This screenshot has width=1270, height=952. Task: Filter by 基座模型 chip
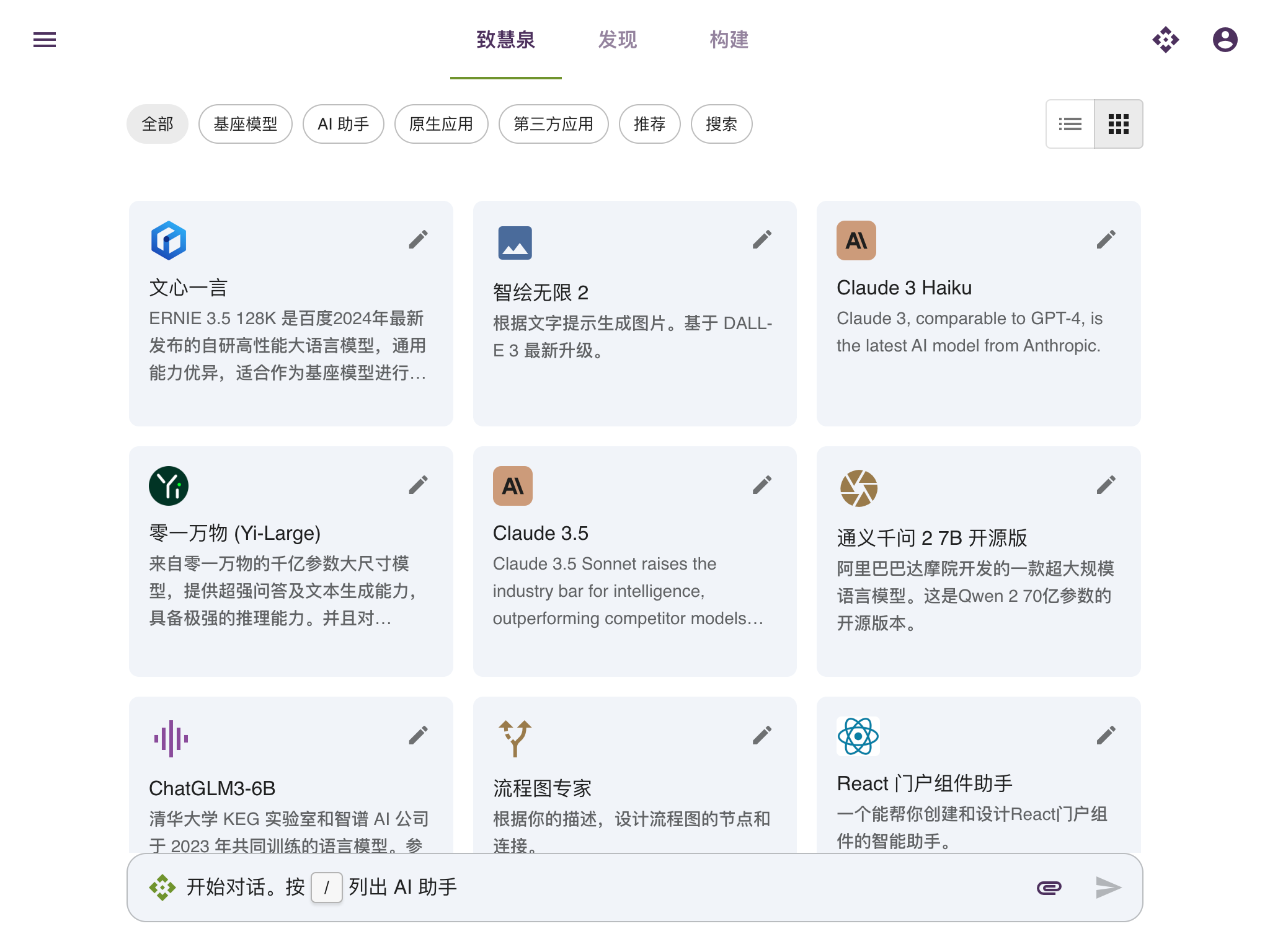pyautogui.click(x=246, y=124)
